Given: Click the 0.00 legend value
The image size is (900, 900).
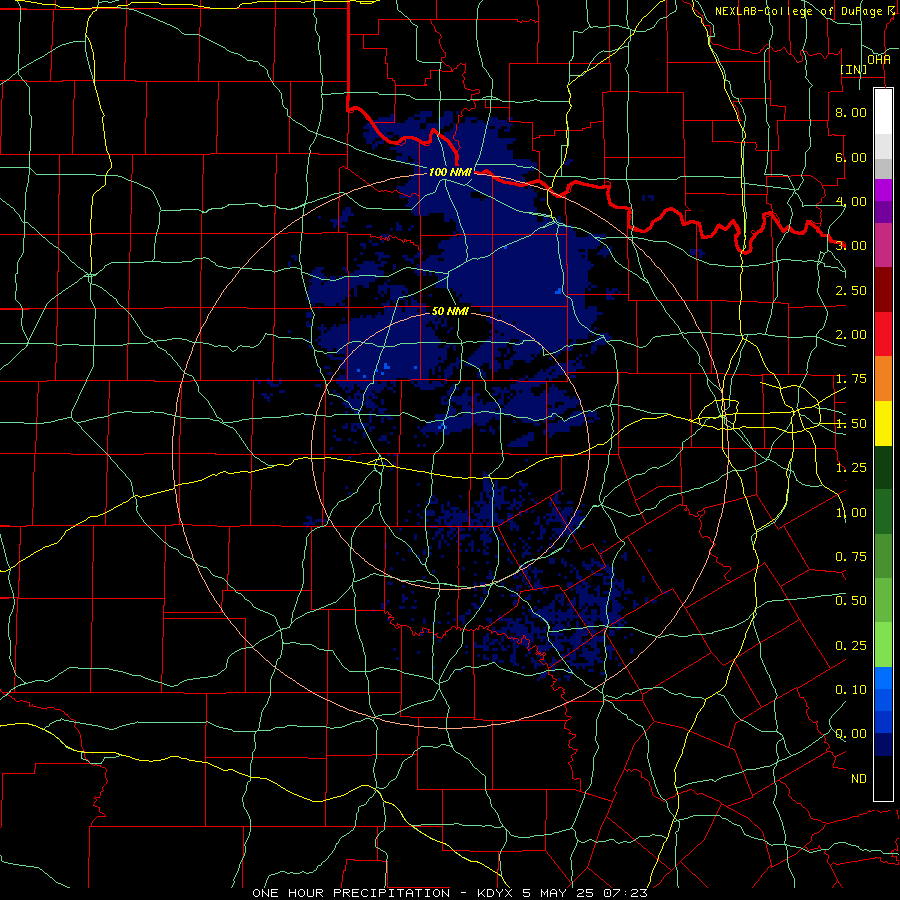Looking at the screenshot, I should (851, 734).
